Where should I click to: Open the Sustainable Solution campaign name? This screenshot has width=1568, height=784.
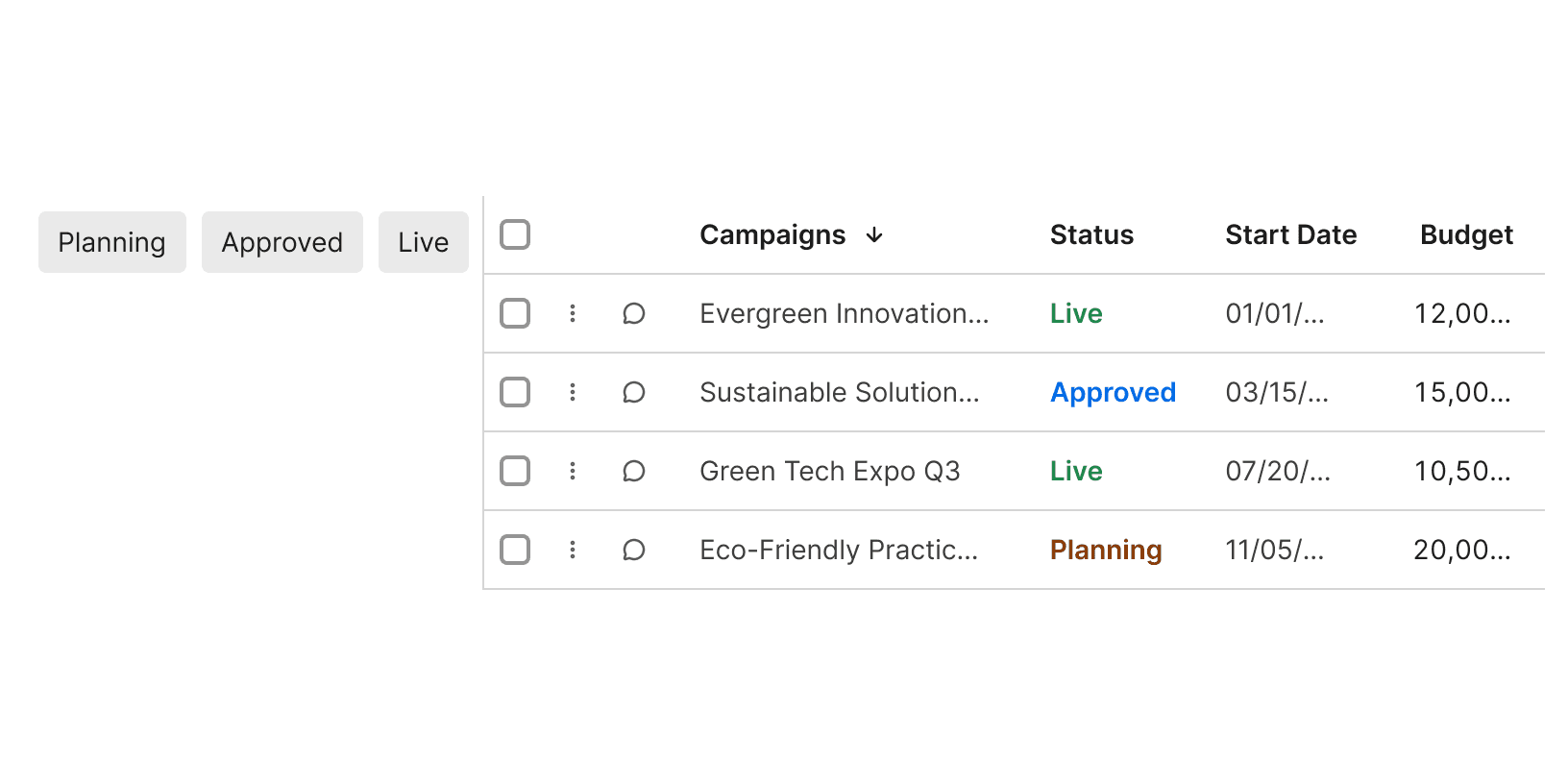coord(840,392)
